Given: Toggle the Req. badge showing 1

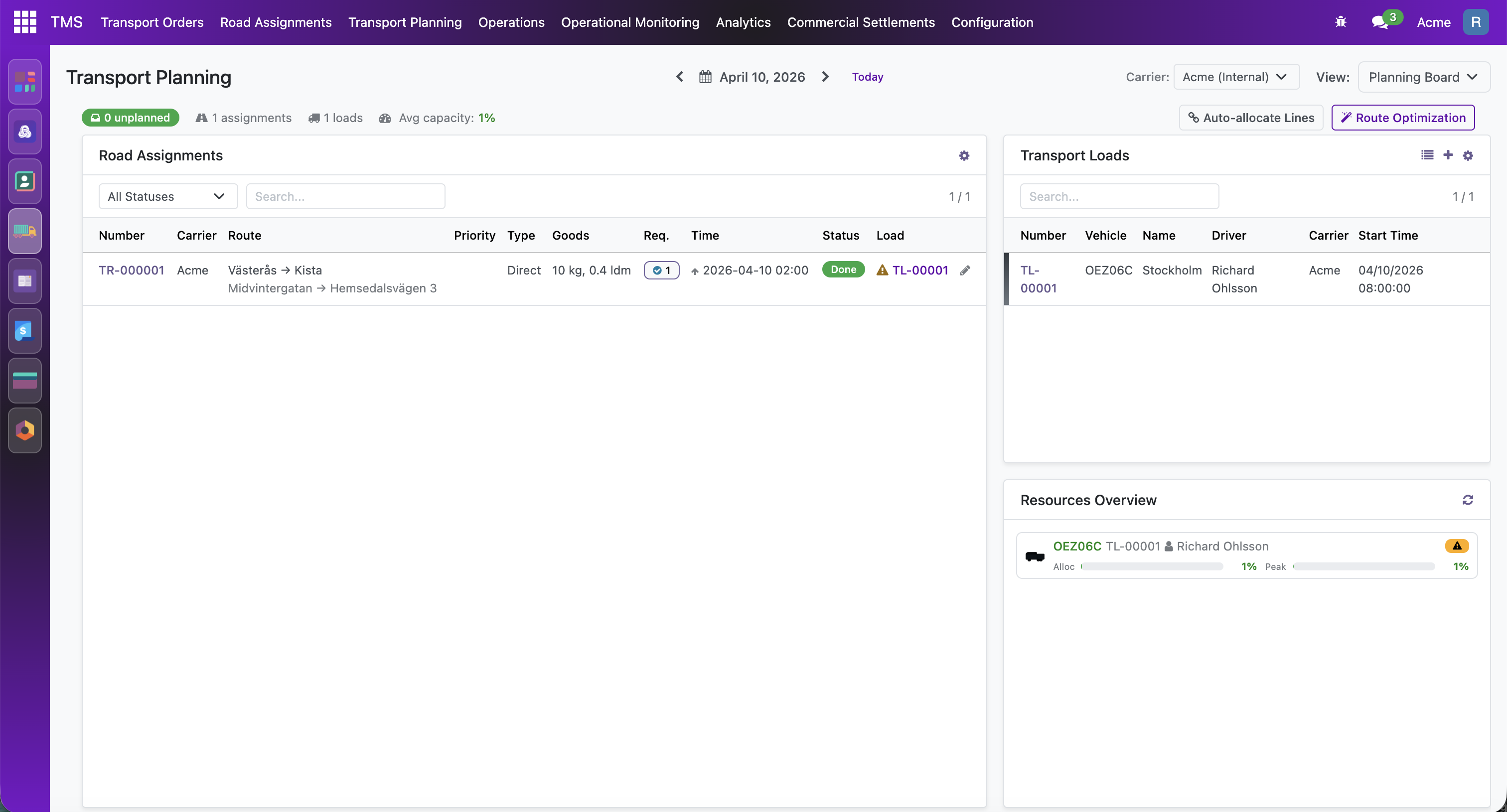Looking at the screenshot, I should pyautogui.click(x=661, y=270).
